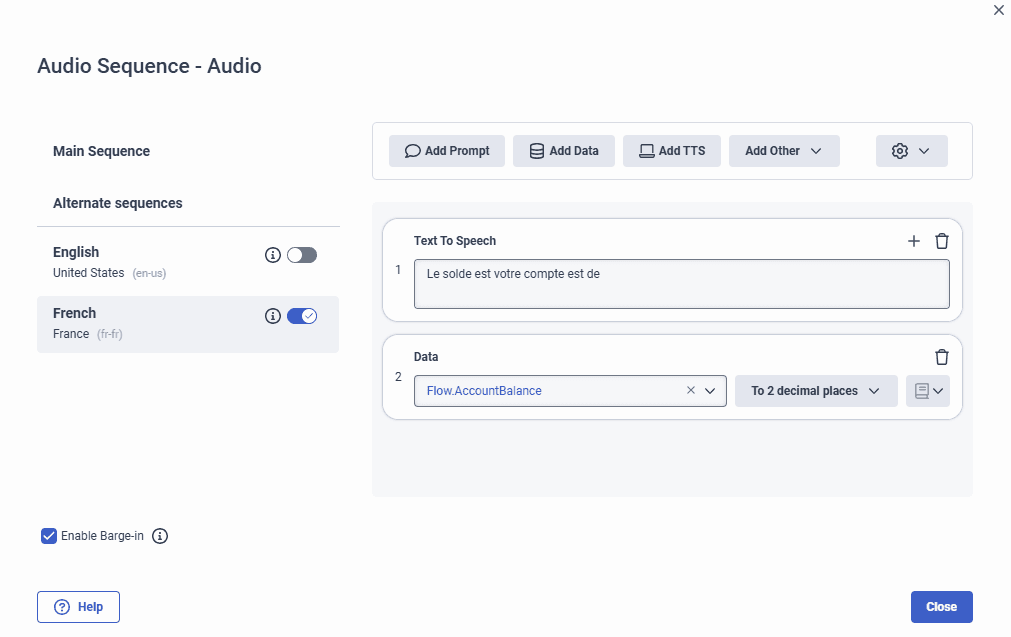Disable the French alternate sequence toggle
1011x637 pixels.
[x=302, y=315]
